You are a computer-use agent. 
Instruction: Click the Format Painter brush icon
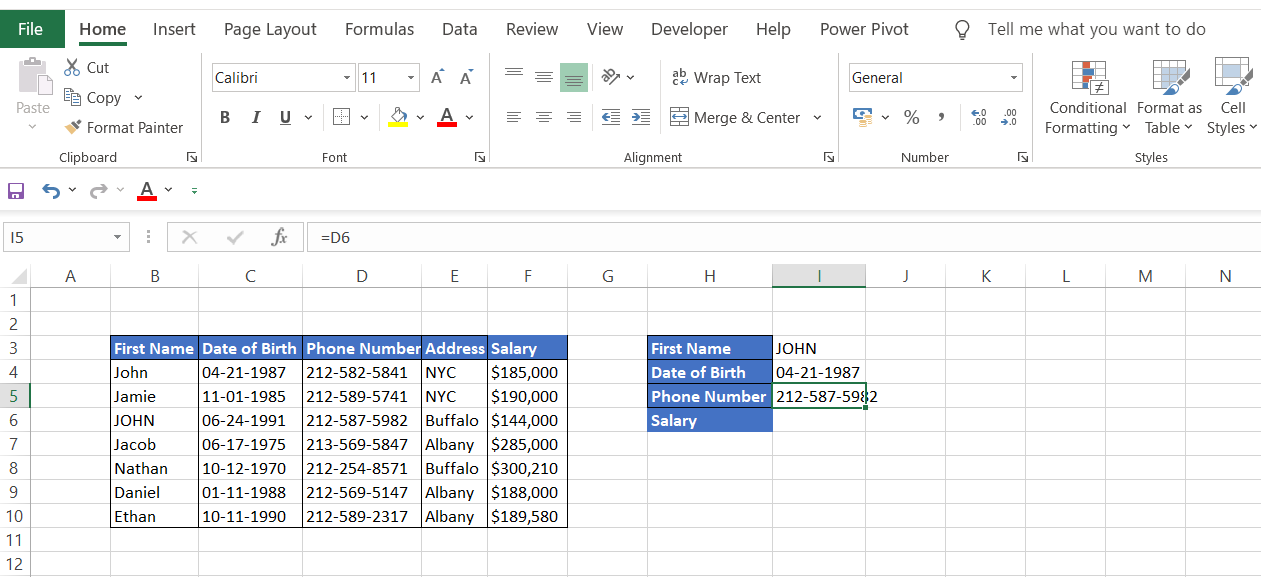coord(73,128)
